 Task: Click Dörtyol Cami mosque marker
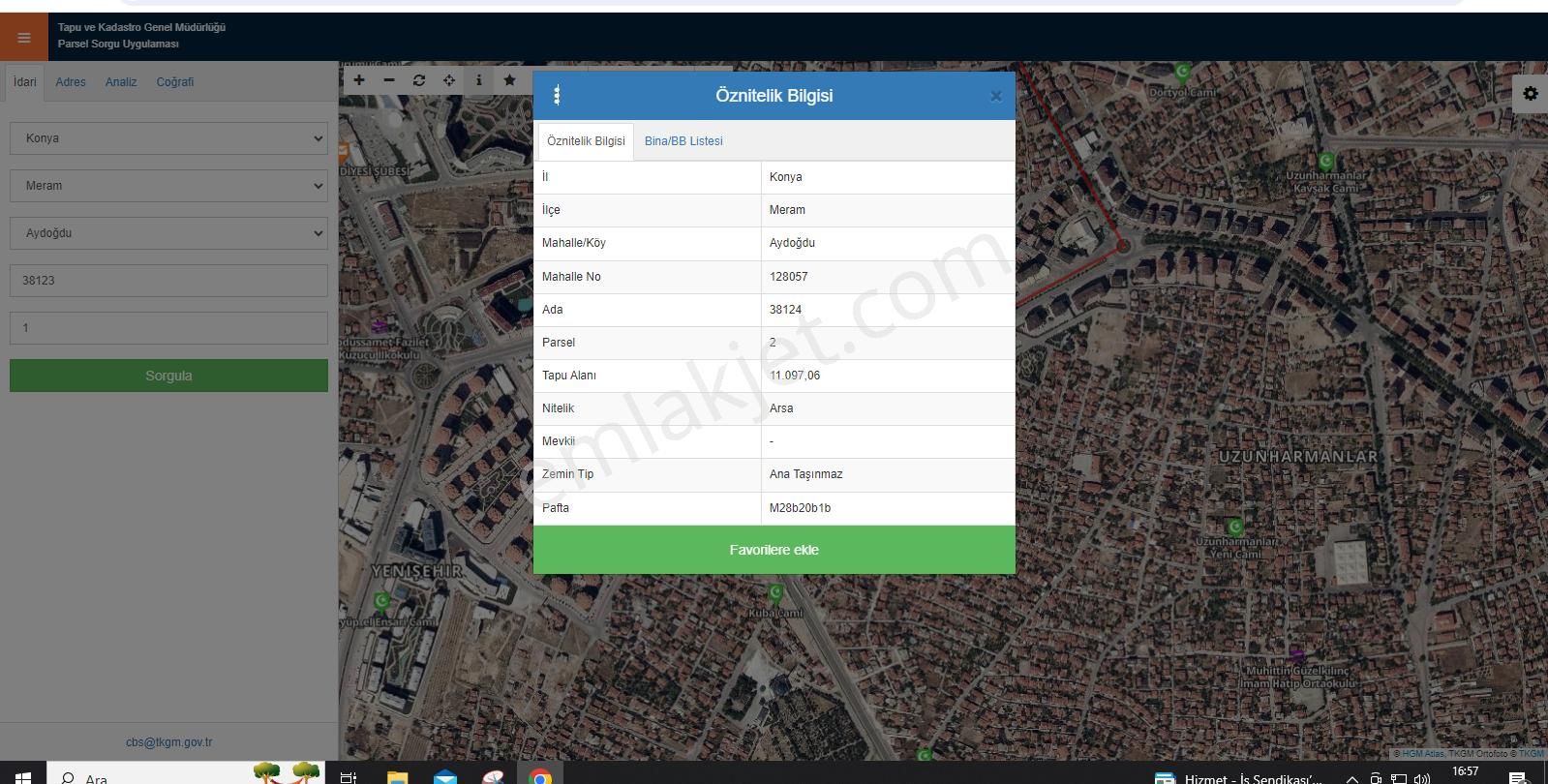(x=1182, y=72)
